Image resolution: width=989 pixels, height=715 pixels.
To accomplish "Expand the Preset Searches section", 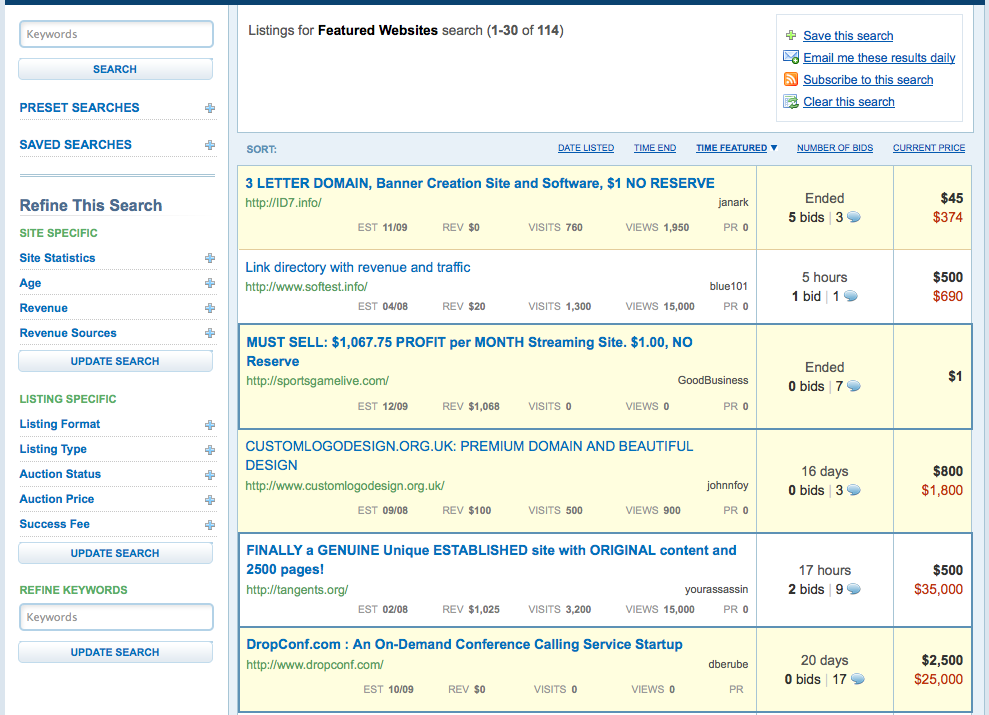I will [210, 108].
